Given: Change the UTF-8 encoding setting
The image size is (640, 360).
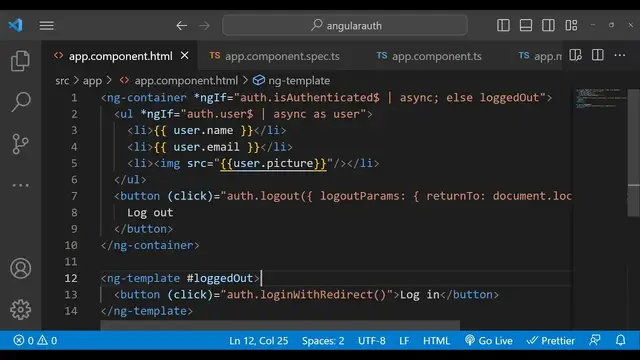Looking at the screenshot, I should click(x=371, y=340).
